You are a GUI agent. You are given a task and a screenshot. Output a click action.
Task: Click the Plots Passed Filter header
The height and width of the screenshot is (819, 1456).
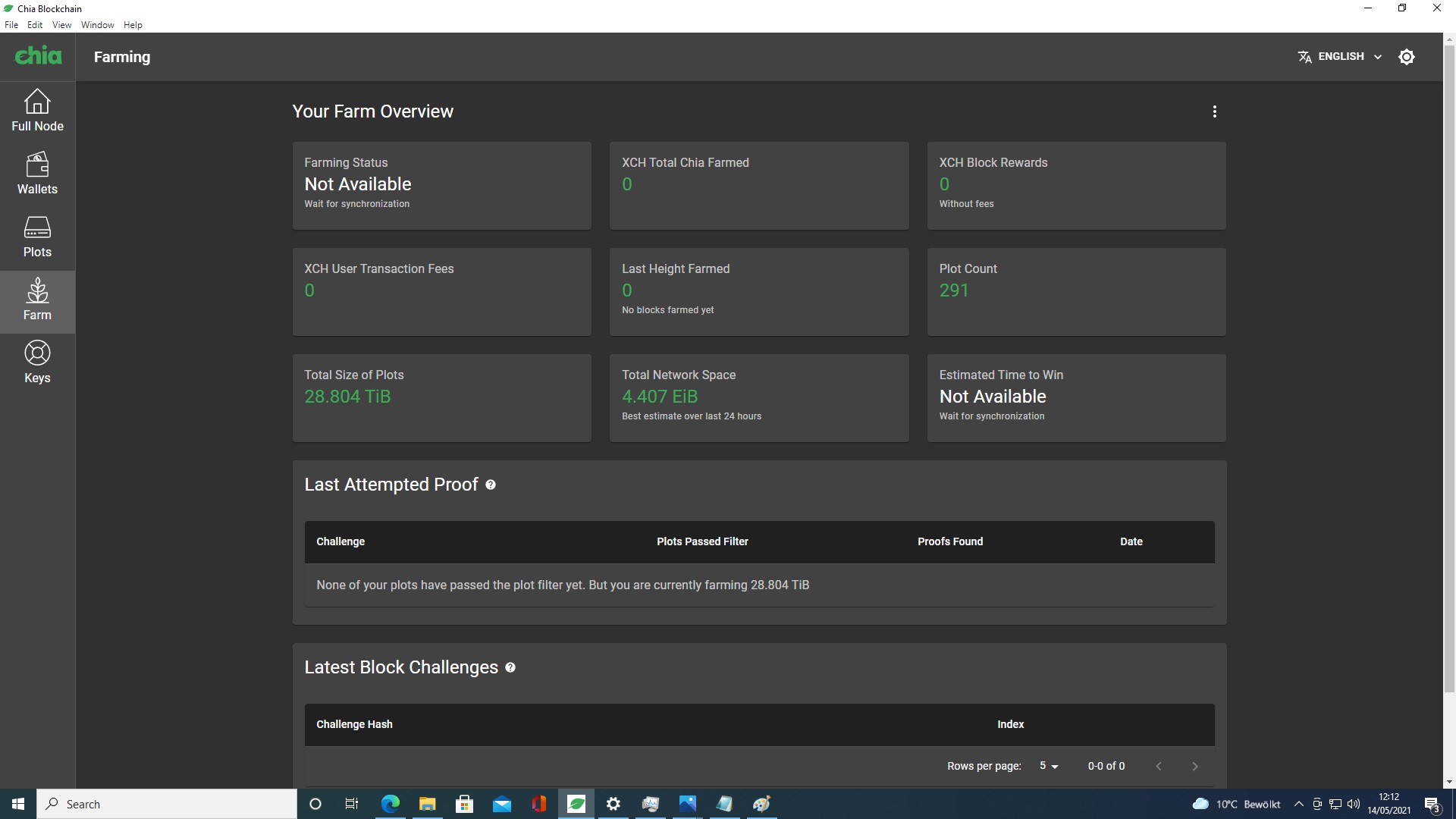point(702,541)
